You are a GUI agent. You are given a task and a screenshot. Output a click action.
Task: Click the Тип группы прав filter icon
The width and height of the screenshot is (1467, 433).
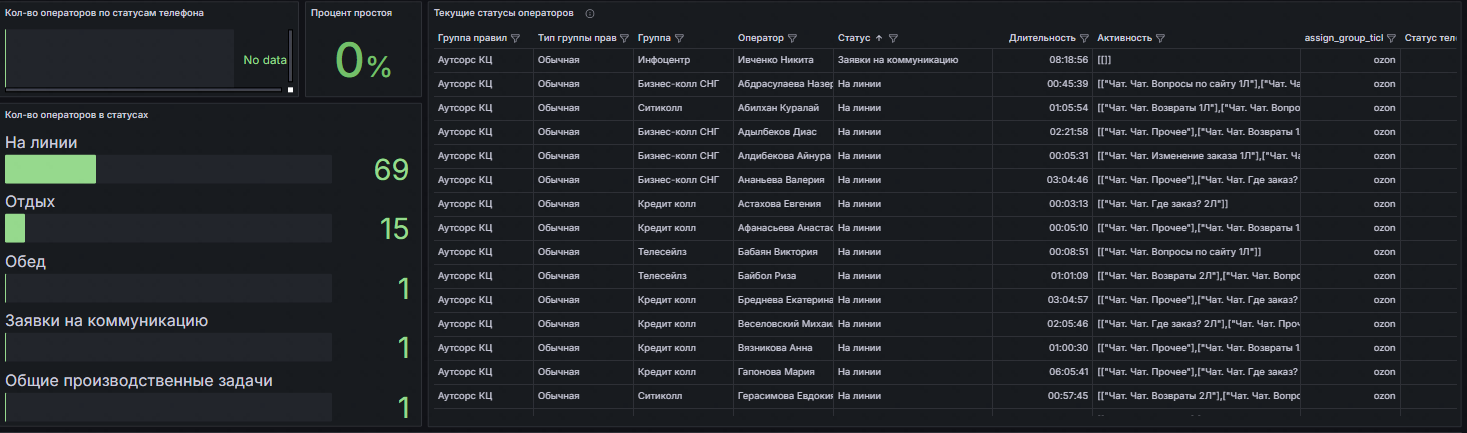click(624, 38)
